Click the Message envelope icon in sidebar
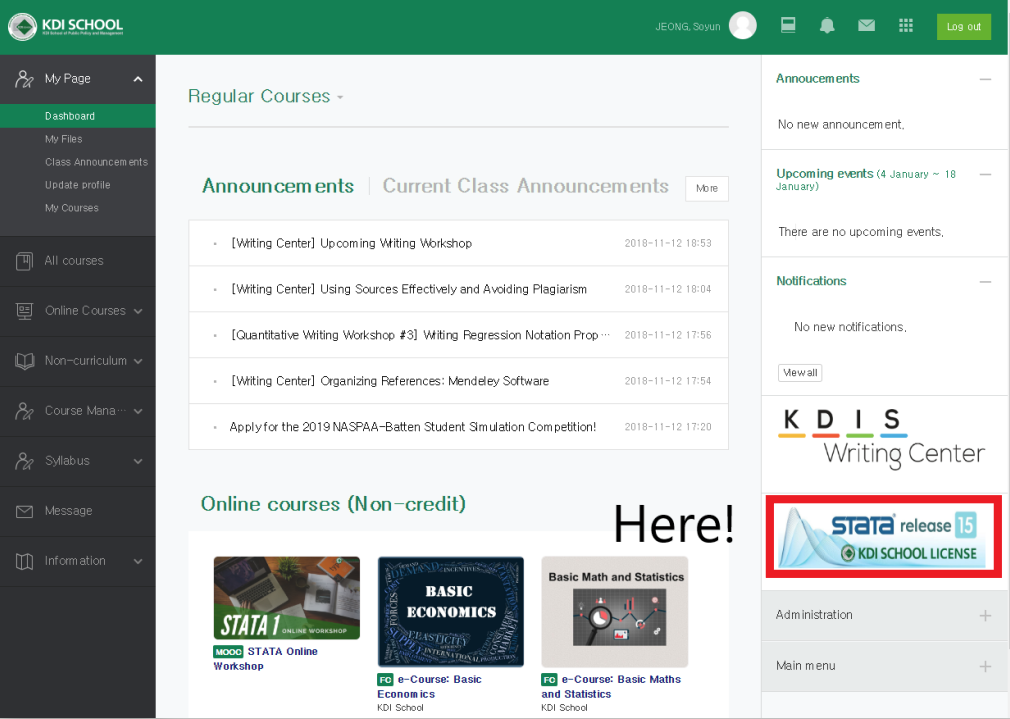Image resolution: width=1010 pixels, height=719 pixels. tap(24, 512)
